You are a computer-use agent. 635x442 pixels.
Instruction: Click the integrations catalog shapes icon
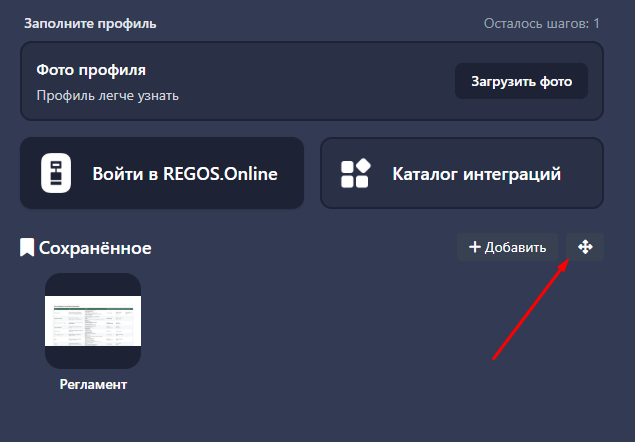[356, 174]
